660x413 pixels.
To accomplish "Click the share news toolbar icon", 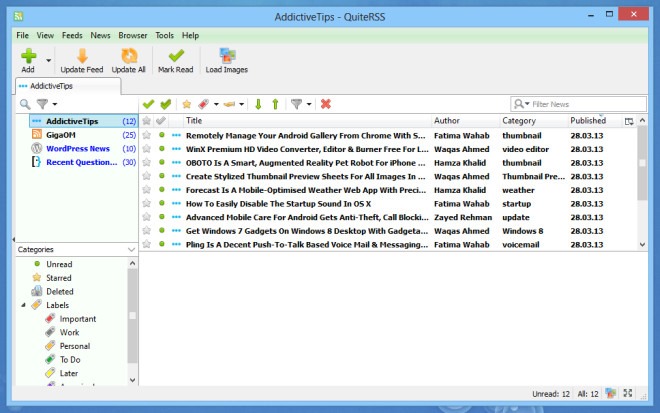I will [x=229, y=104].
